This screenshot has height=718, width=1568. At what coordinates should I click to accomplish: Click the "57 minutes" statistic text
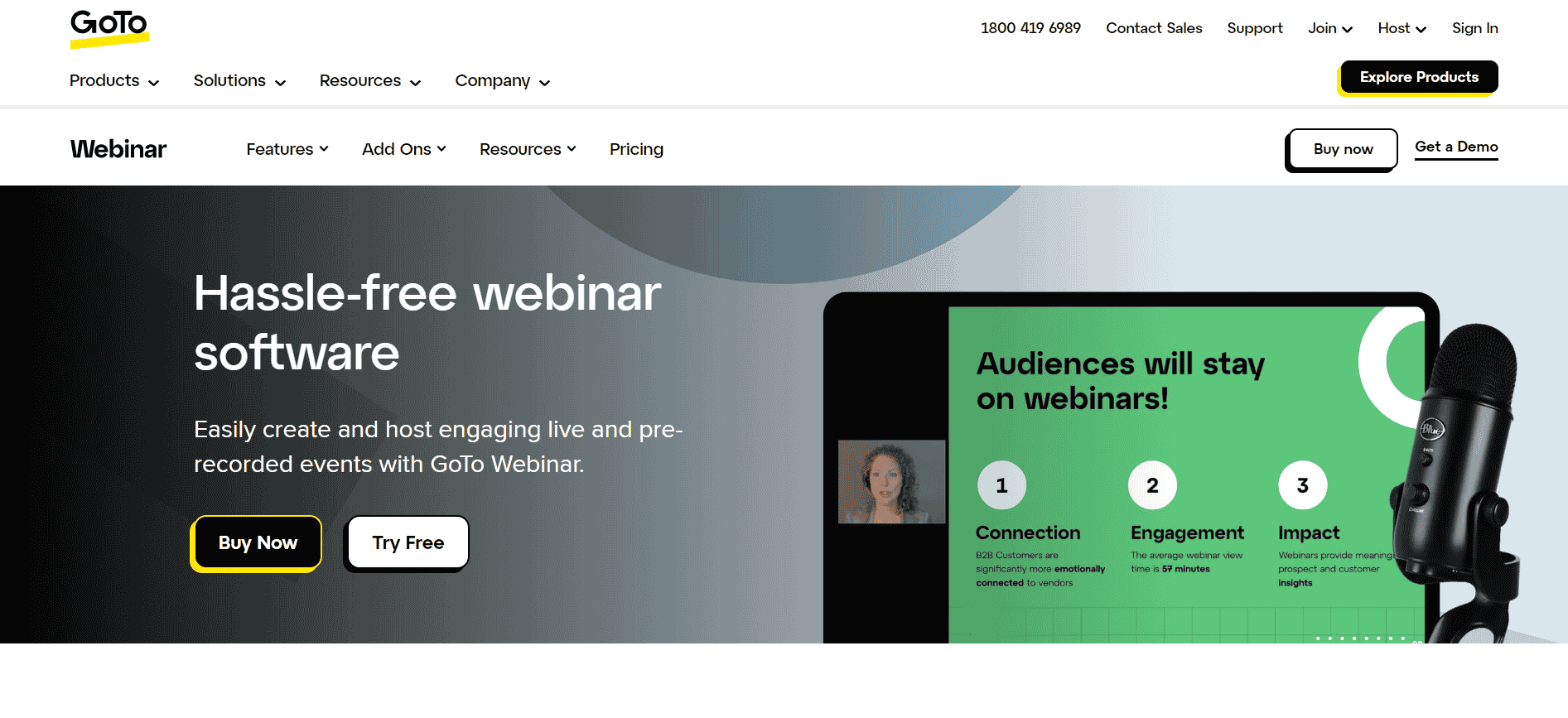pyautogui.click(x=1185, y=569)
